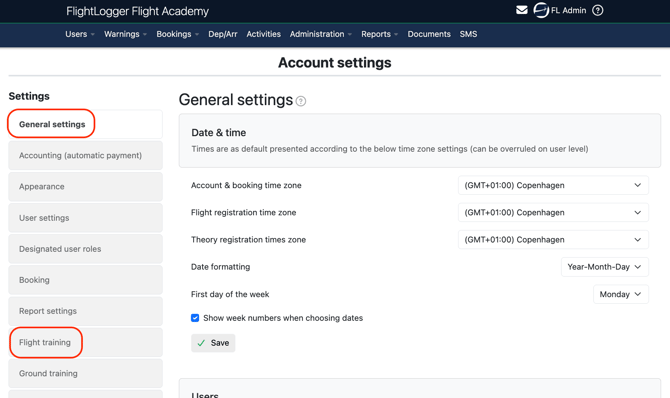Click FlightLogger Flight Academy title
Image resolution: width=670 pixels, height=398 pixels.
tap(137, 11)
